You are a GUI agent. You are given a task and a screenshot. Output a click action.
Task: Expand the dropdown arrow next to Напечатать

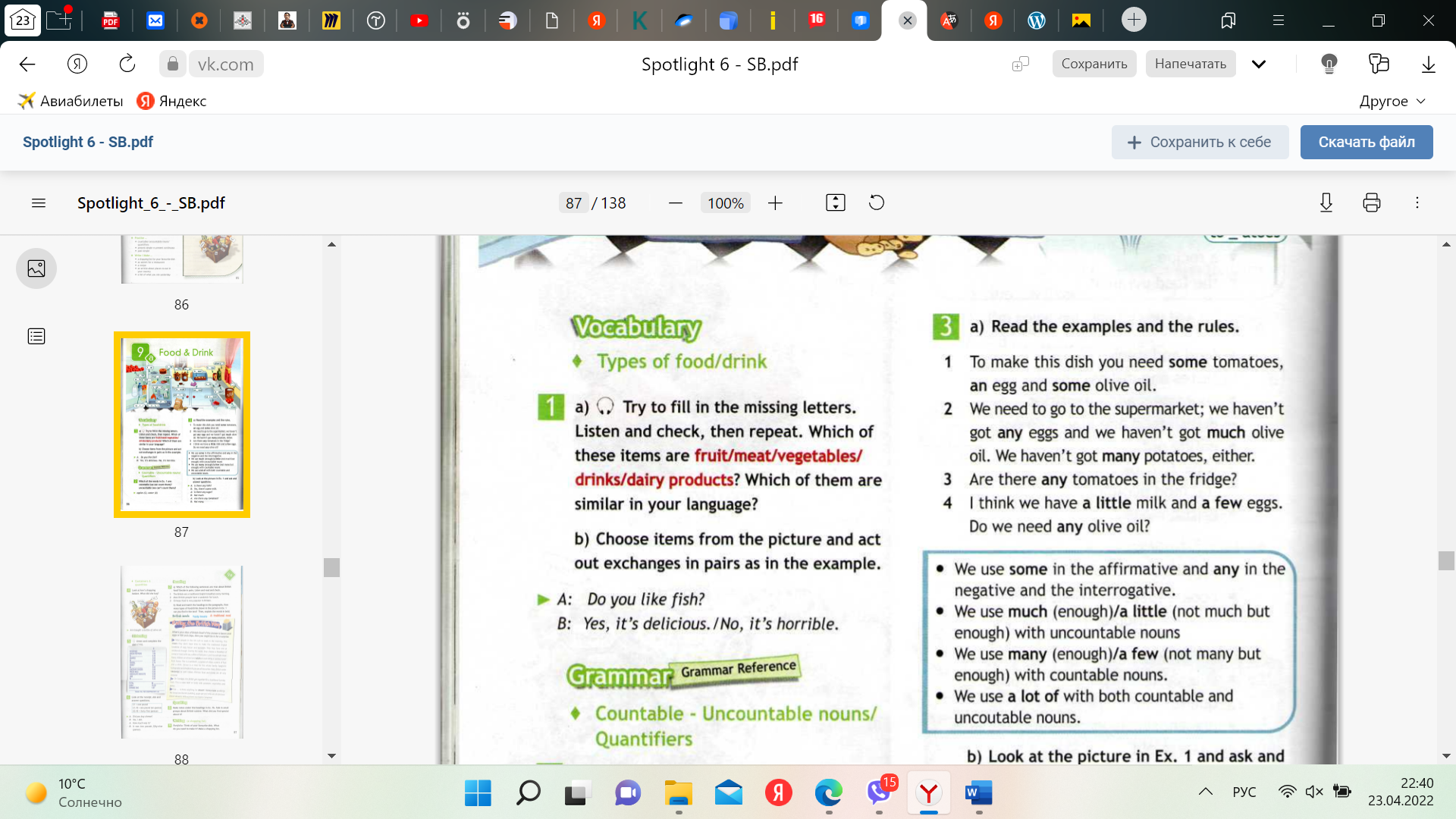[x=1259, y=64]
